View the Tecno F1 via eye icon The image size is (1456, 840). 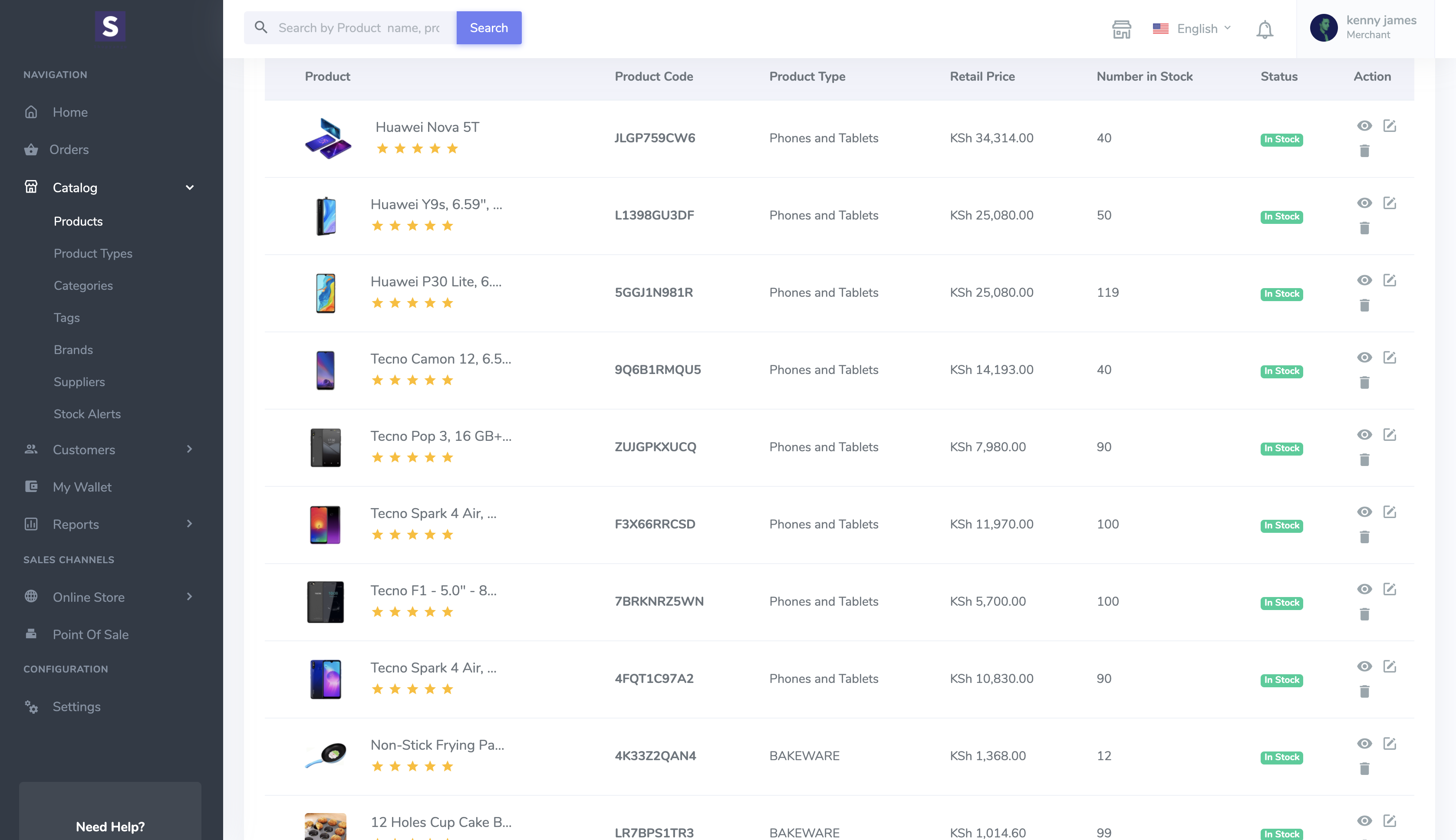1364,590
